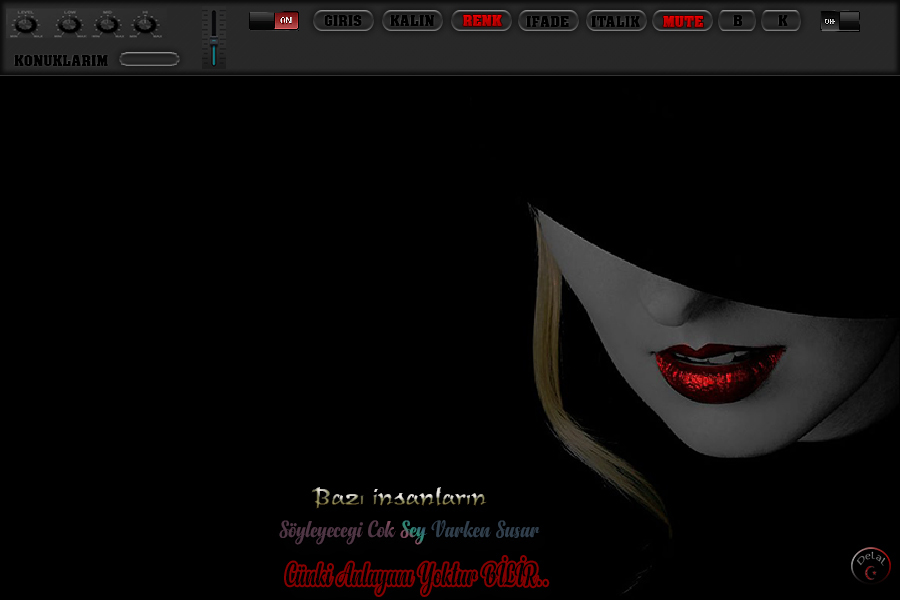900x600 pixels.
Task: Click the empty field beside KONUKLARIM
Action: click(x=149, y=59)
